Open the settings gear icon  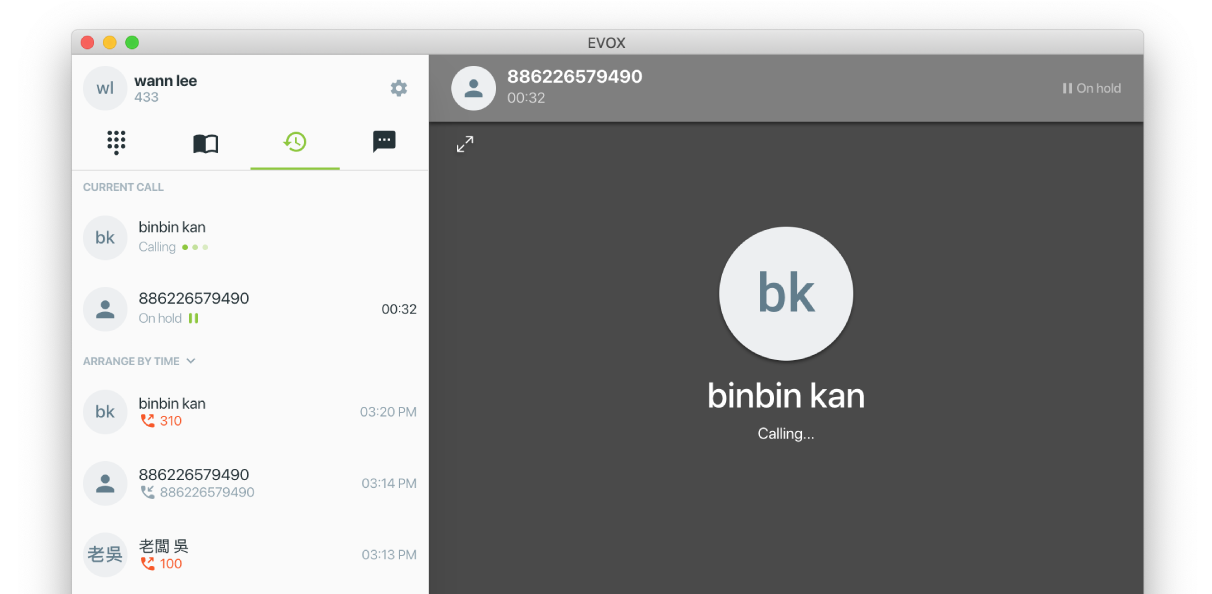(x=399, y=88)
